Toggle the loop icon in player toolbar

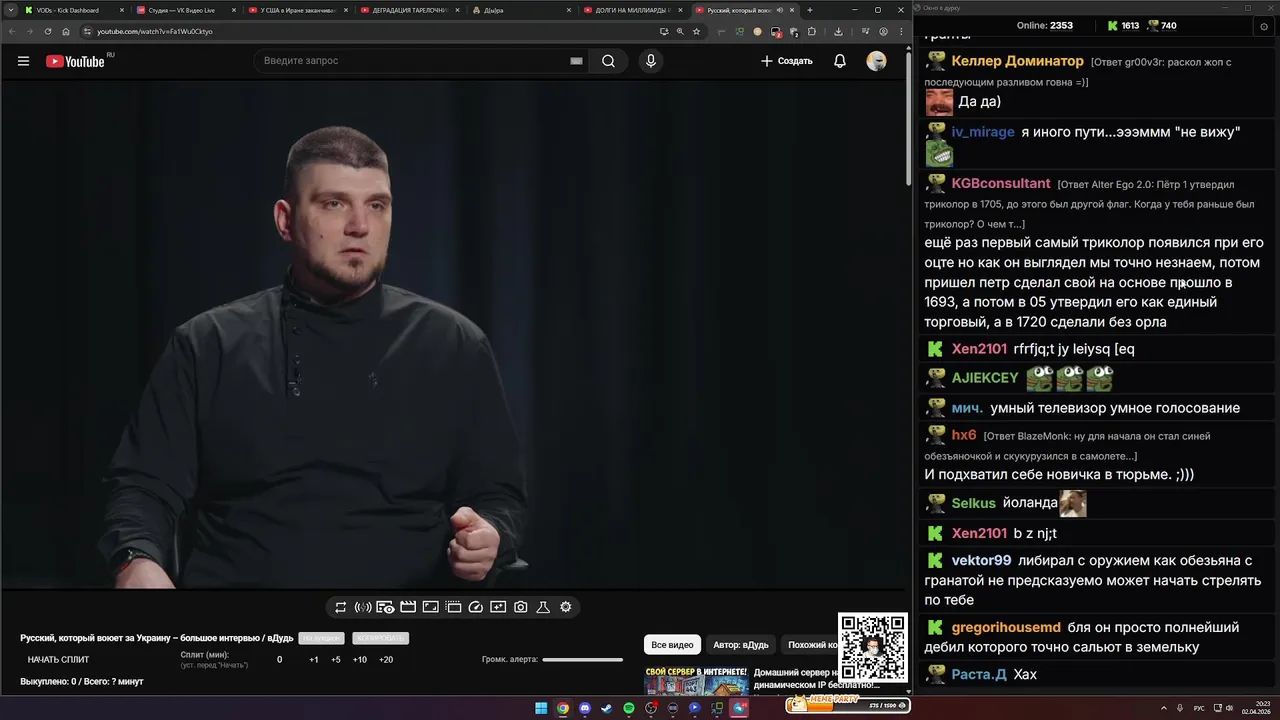[341, 607]
